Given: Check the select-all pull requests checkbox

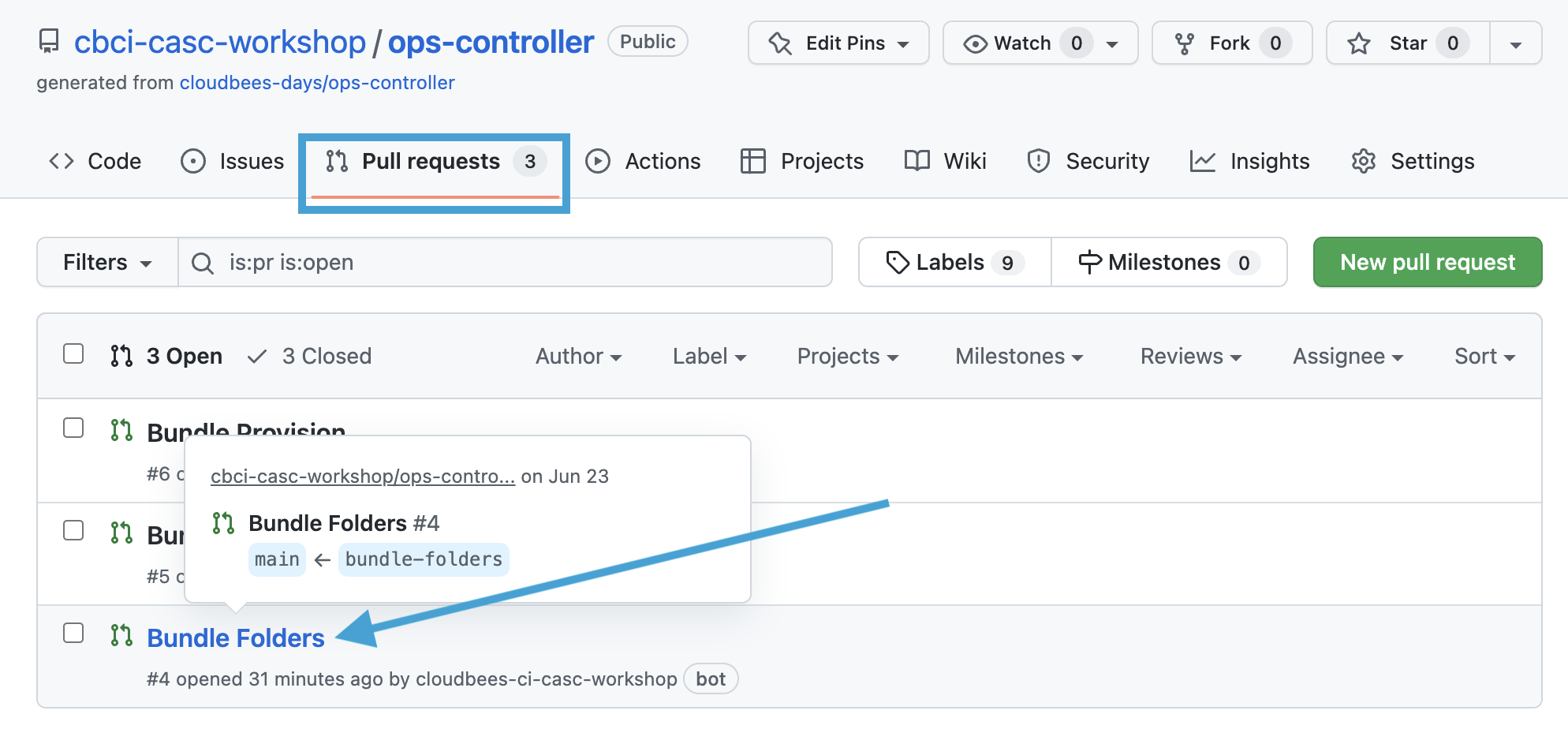Looking at the screenshot, I should click(73, 353).
